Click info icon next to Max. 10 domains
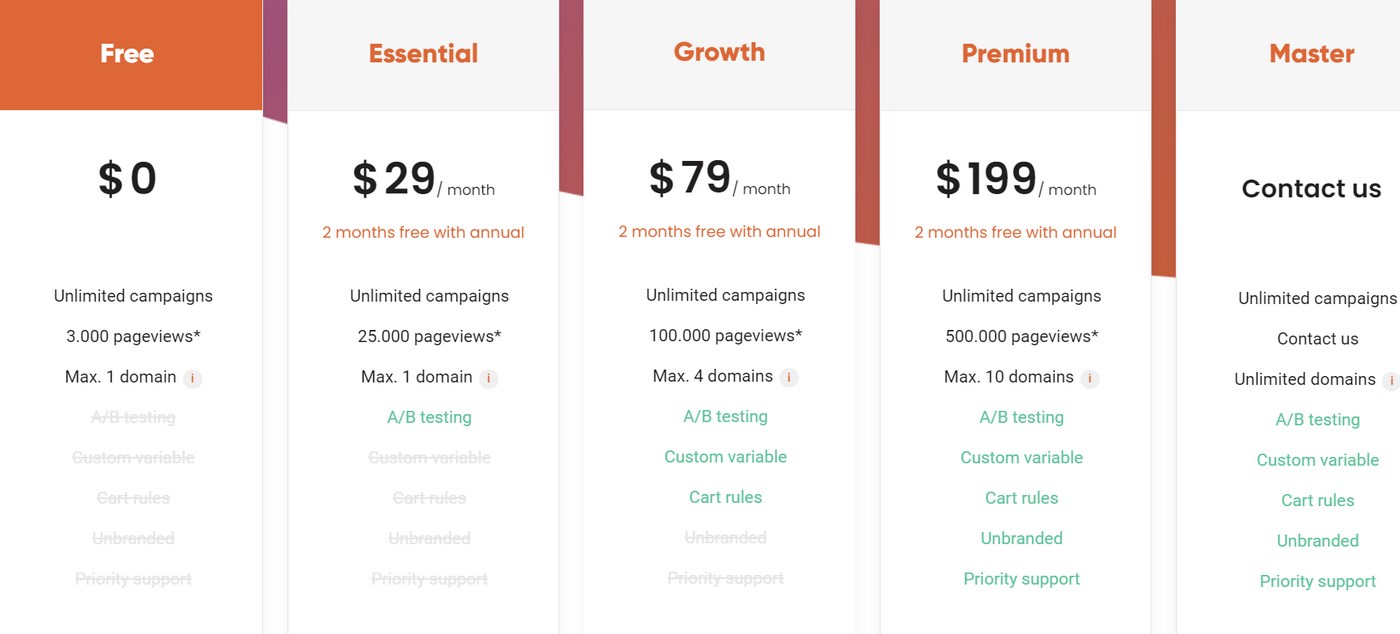 point(1090,378)
